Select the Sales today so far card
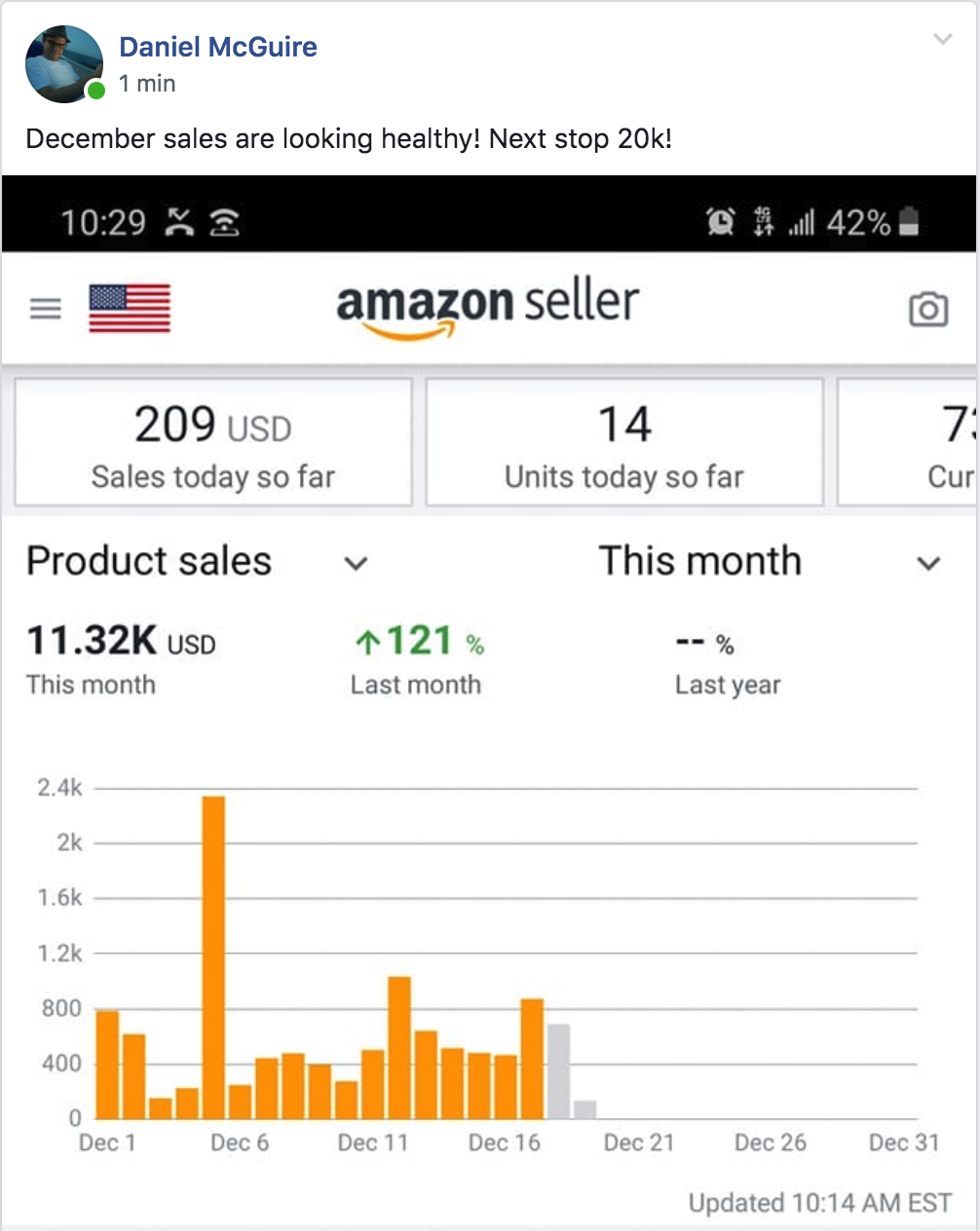Image resolution: width=980 pixels, height=1231 pixels. pyautogui.click(x=213, y=442)
